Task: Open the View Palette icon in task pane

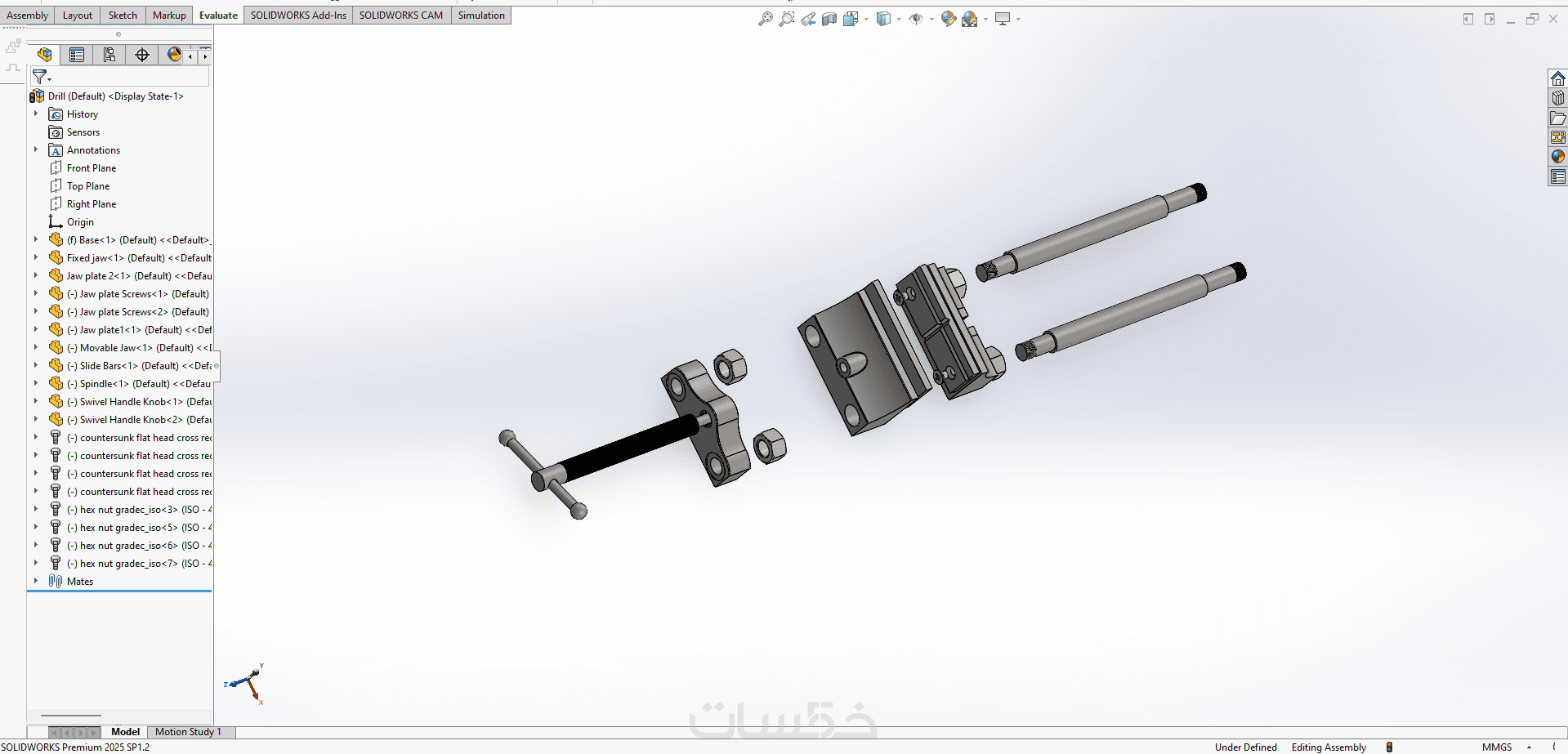Action: (x=1558, y=137)
